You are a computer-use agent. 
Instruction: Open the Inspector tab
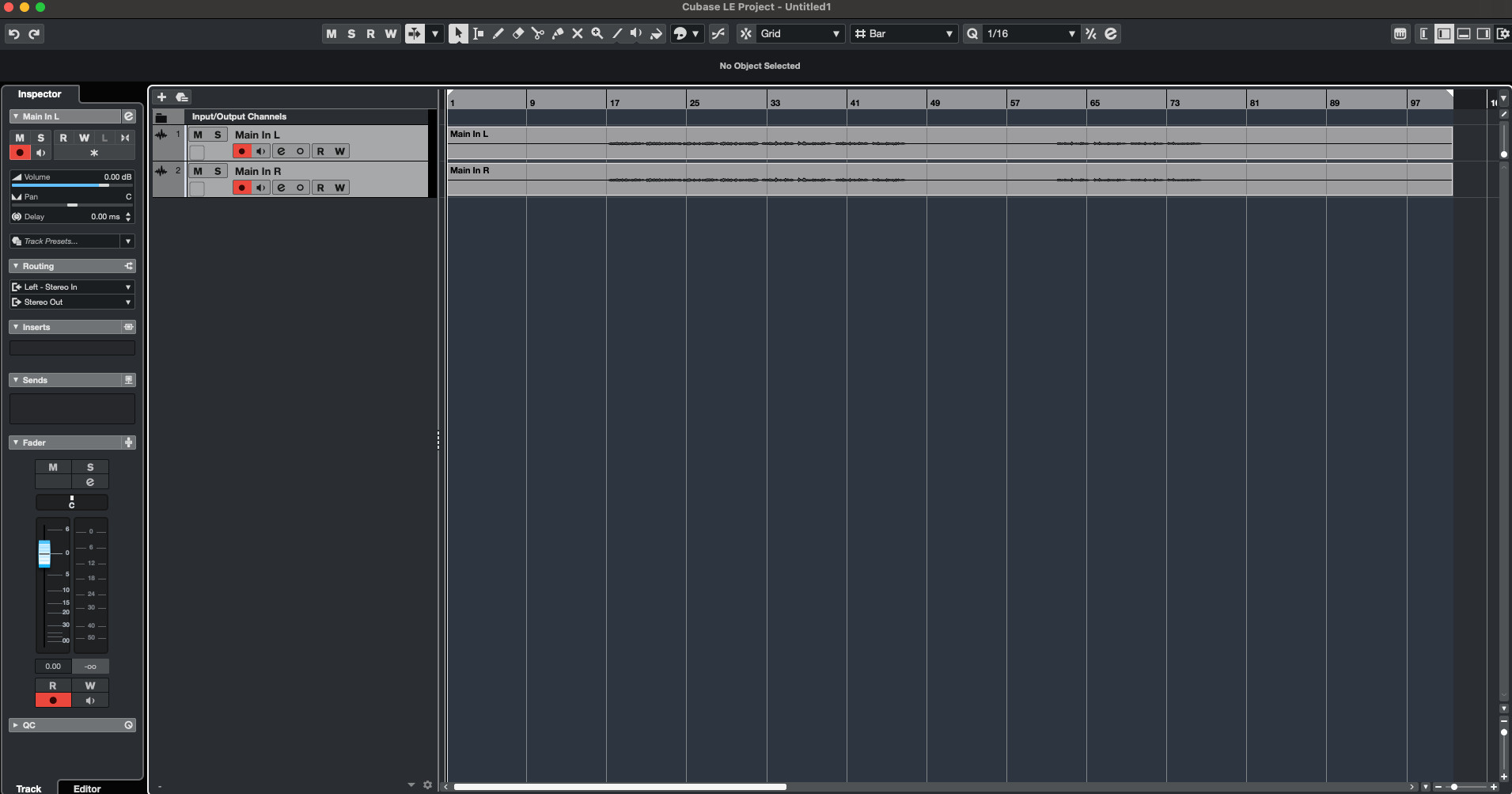[40, 93]
